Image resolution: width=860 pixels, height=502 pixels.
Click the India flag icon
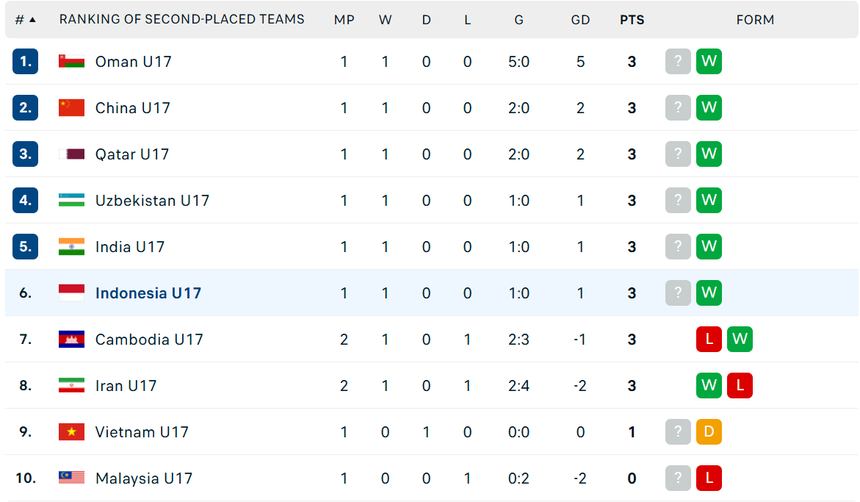[x=71, y=246]
